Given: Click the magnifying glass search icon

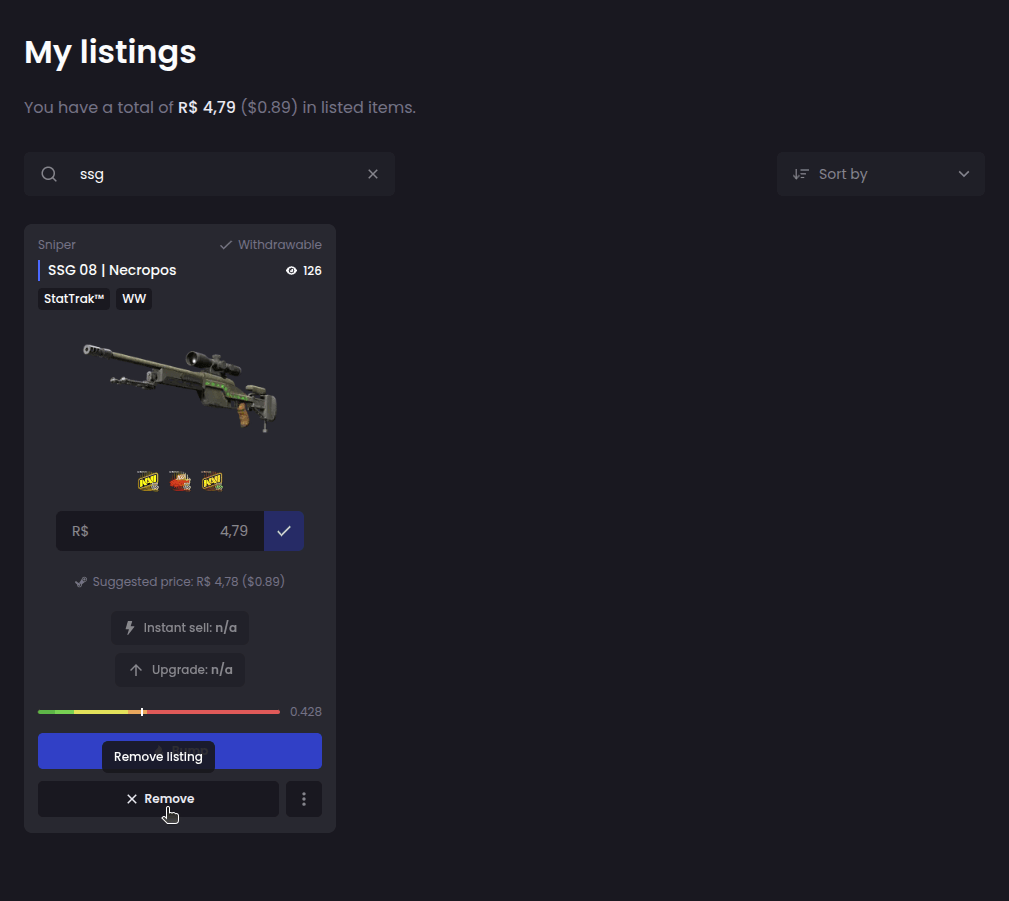Looking at the screenshot, I should coord(49,173).
